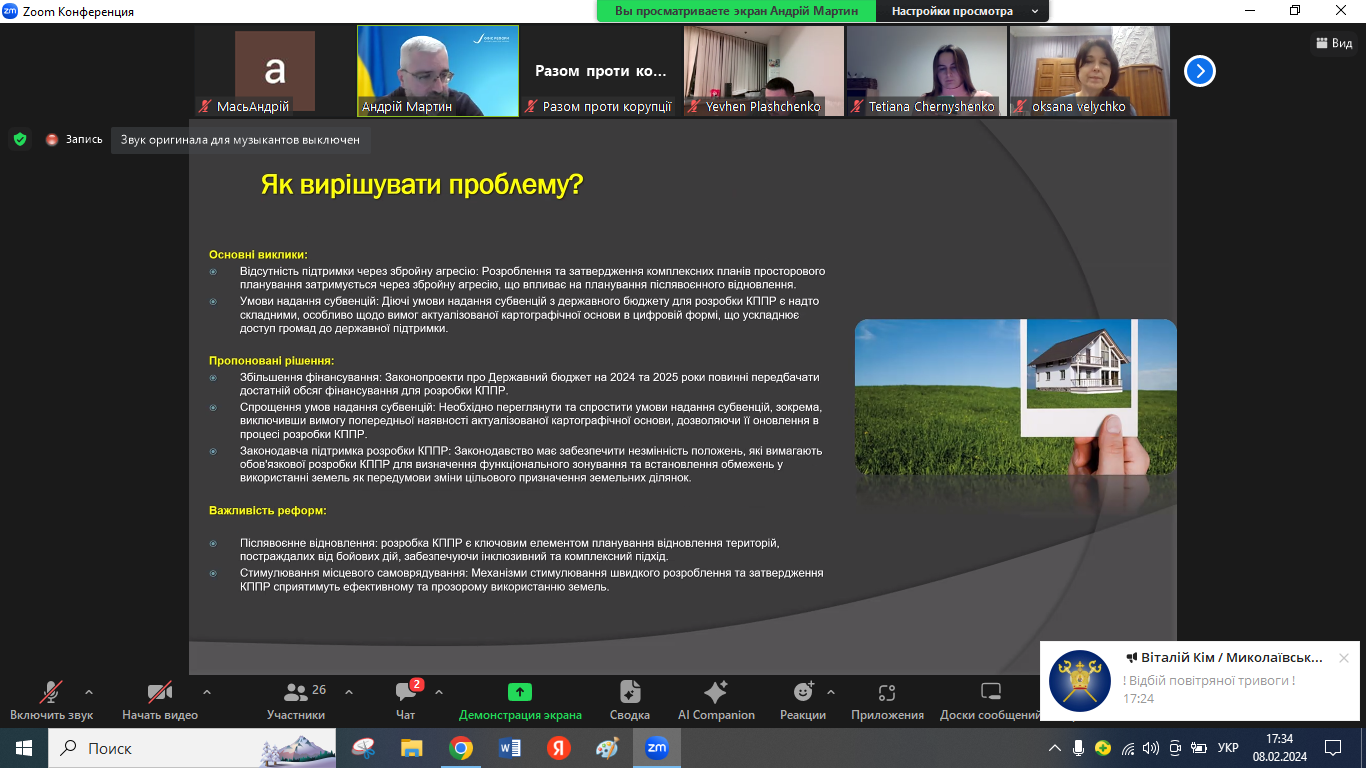Screen dimensions: 1366x768
Task: Open Доски сообщений whiteboards
Action: (x=990, y=700)
